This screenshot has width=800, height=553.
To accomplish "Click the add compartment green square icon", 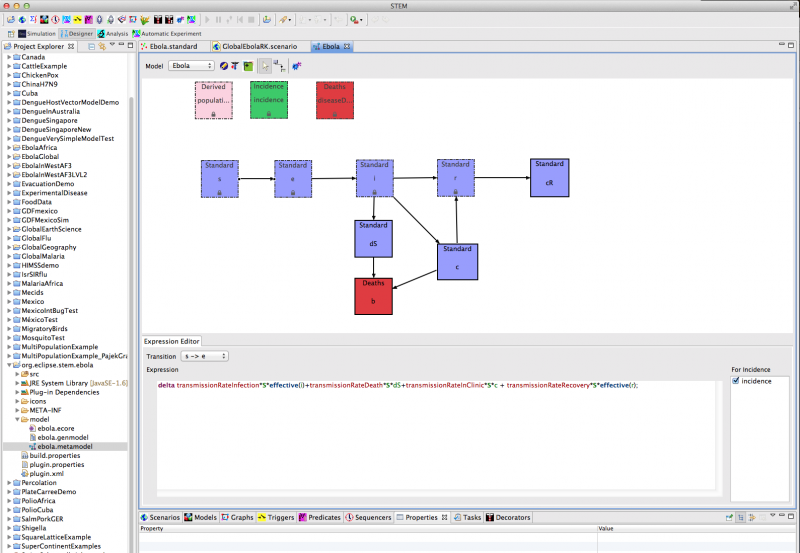I will [x=248, y=66].
